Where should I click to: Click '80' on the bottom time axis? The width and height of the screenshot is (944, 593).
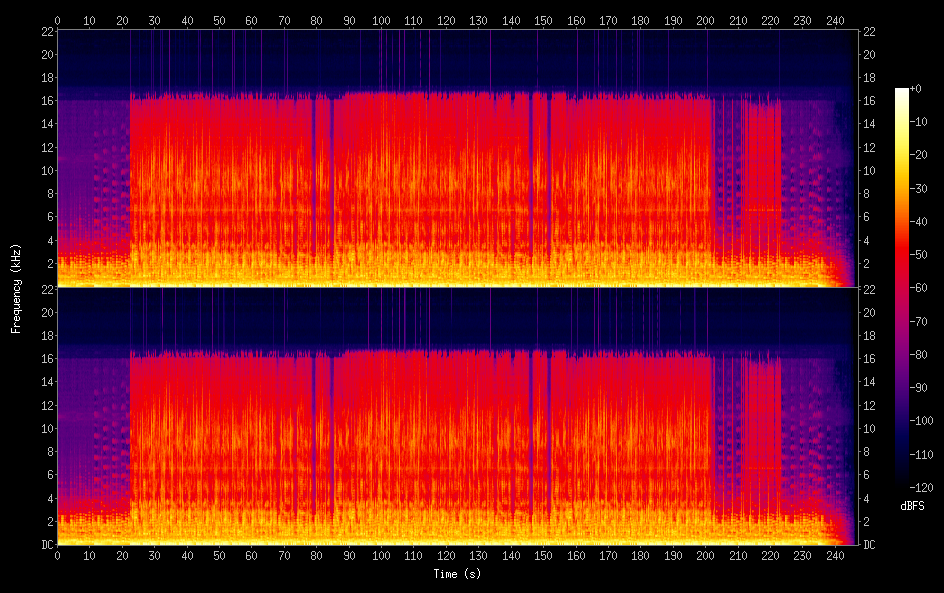coord(317,556)
